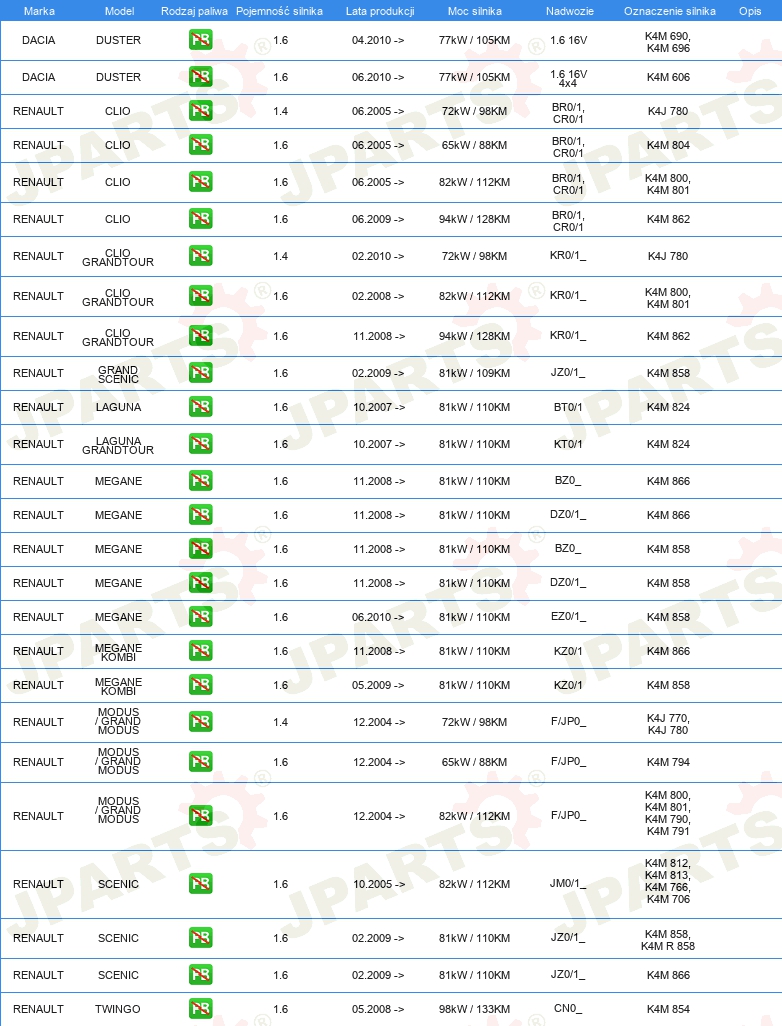This screenshot has height=1026, width=782.
Task: Click the fuel icon in the Duster K4M 606 row
Action: 200,77
